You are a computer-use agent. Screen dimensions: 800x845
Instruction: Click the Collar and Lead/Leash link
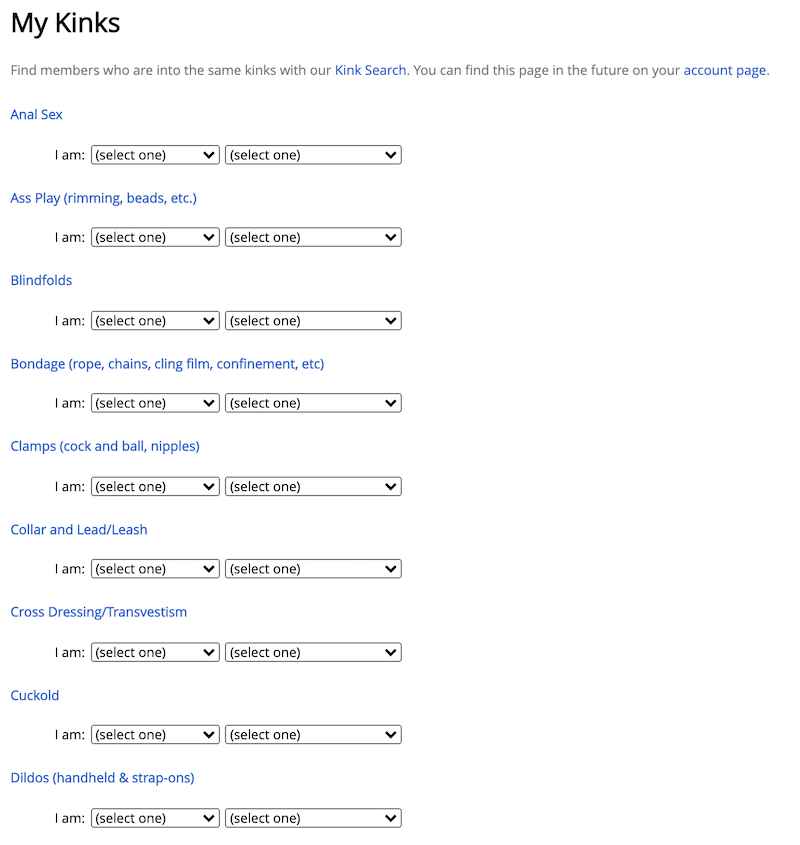(79, 530)
